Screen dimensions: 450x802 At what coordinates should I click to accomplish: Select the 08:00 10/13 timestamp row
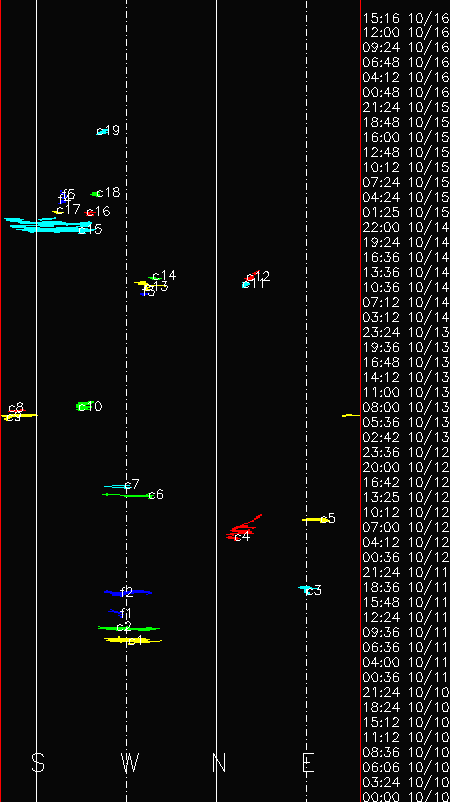click(x=406, y=408)
